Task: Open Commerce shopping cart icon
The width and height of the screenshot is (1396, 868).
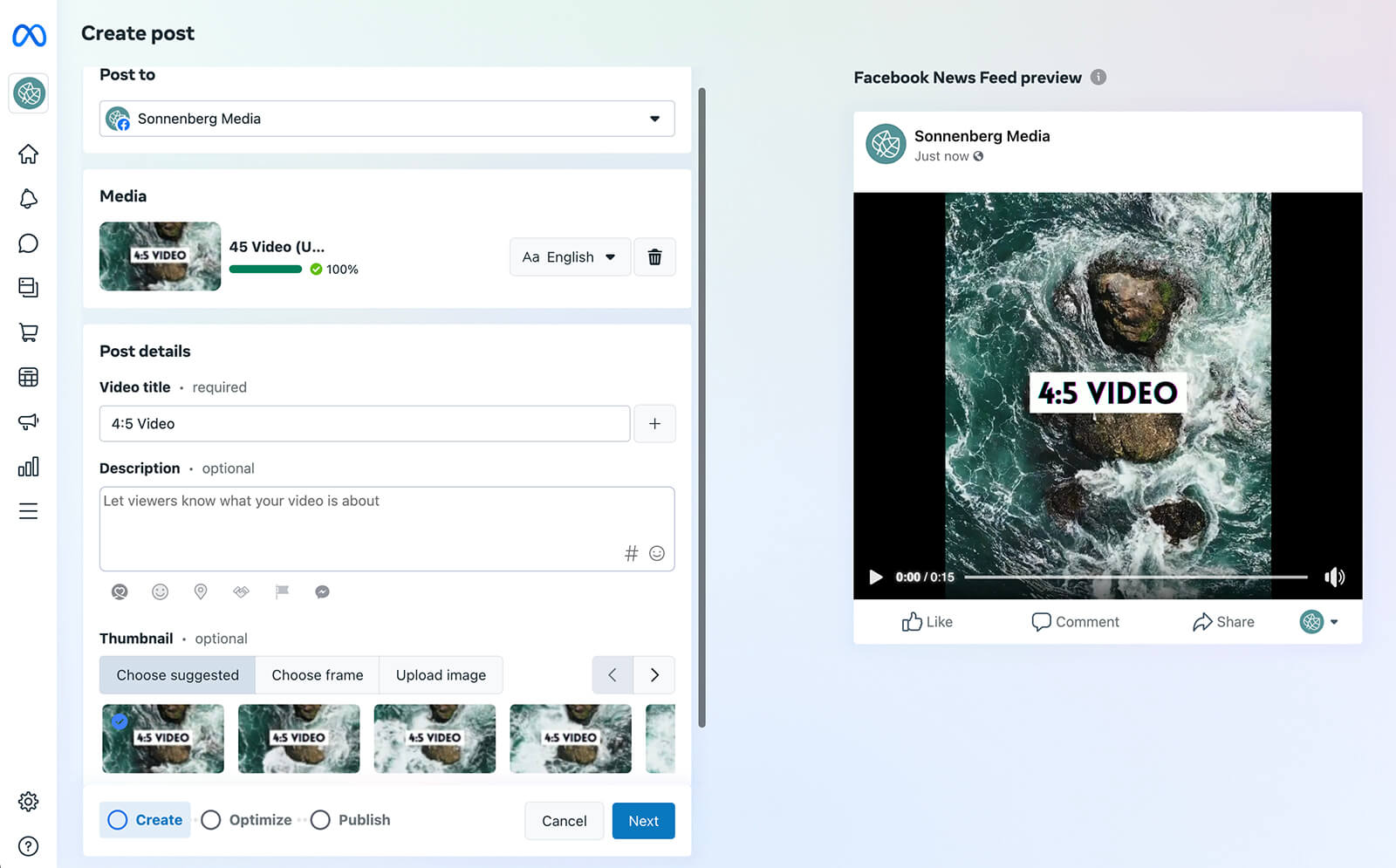Action: tap(29, 332)
